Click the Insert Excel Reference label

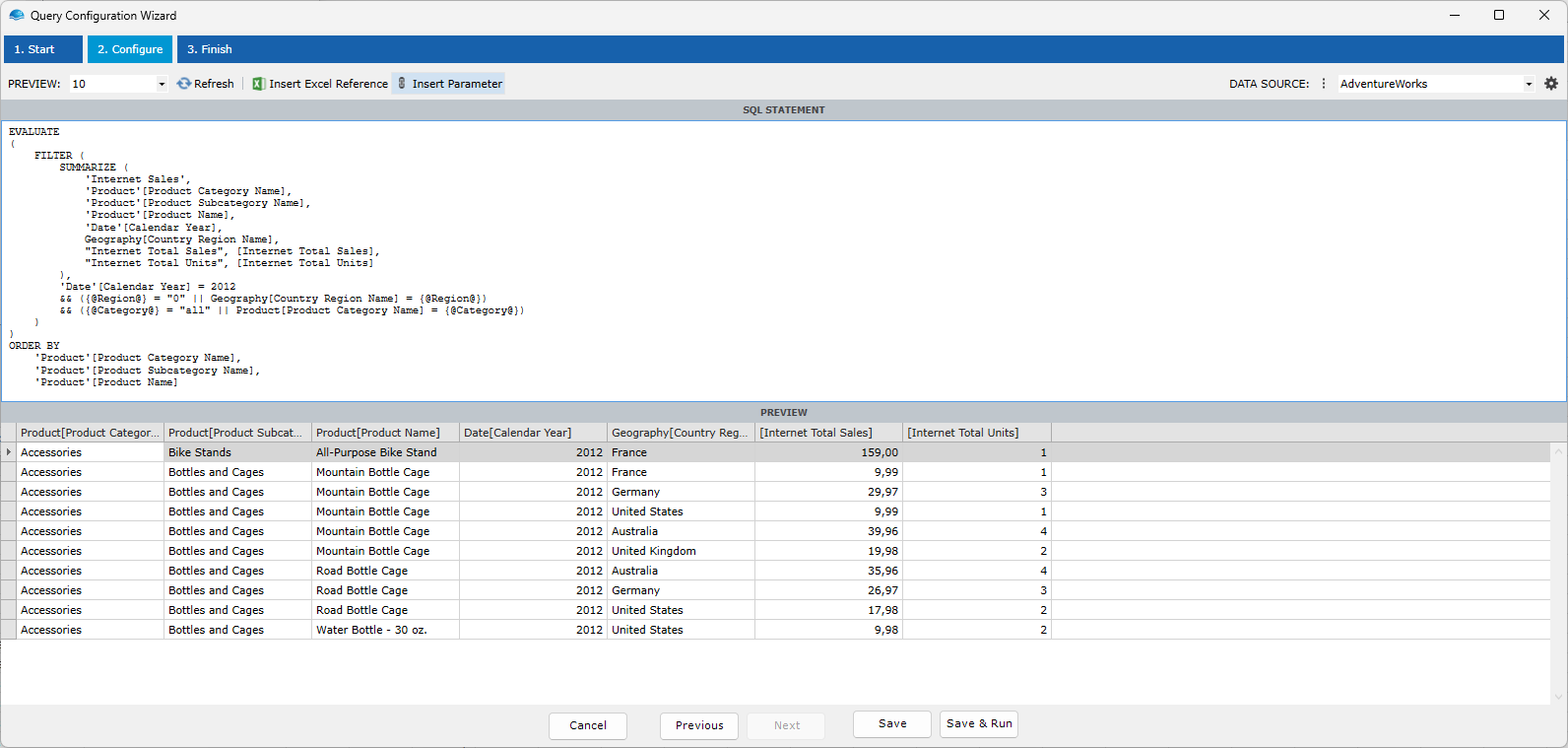329,84
